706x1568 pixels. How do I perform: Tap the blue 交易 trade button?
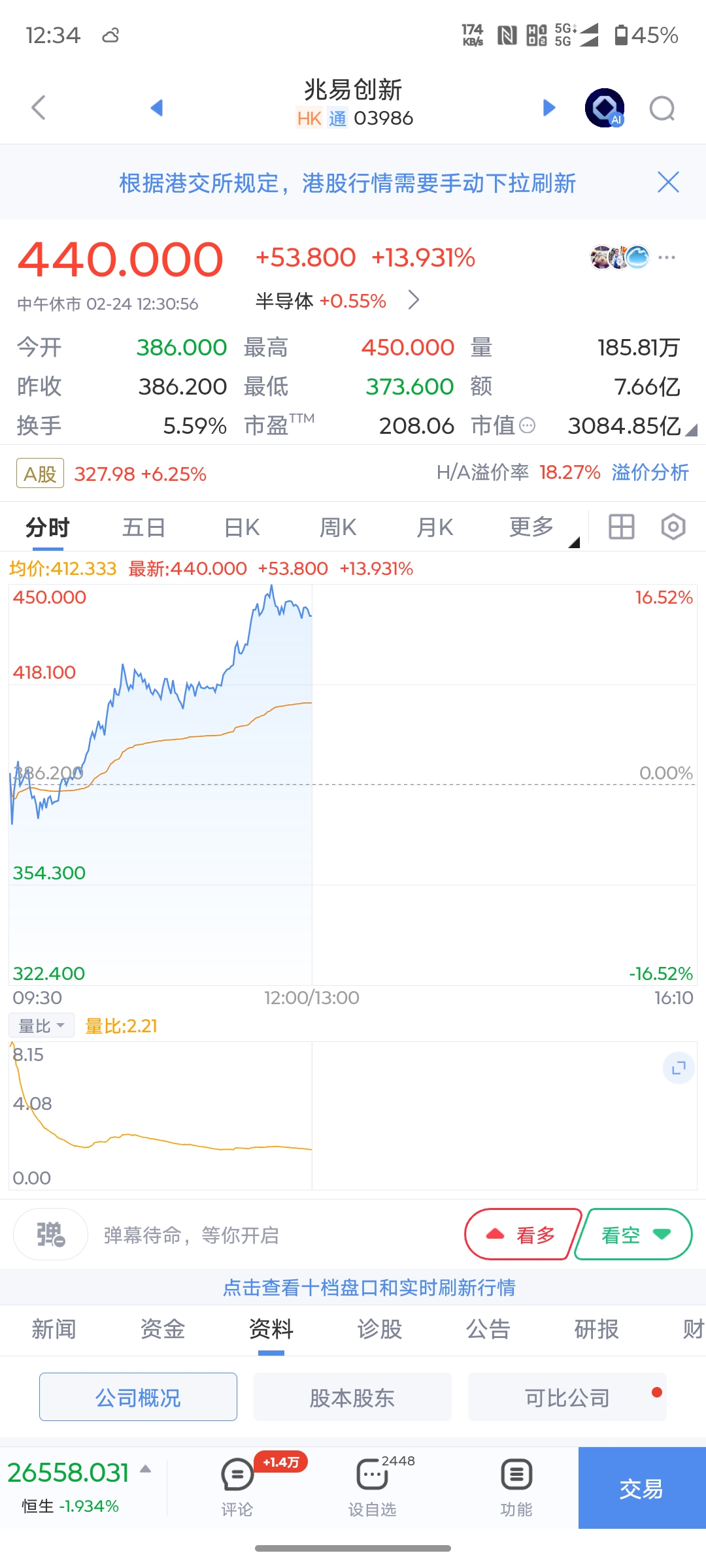coord(641,1488)
